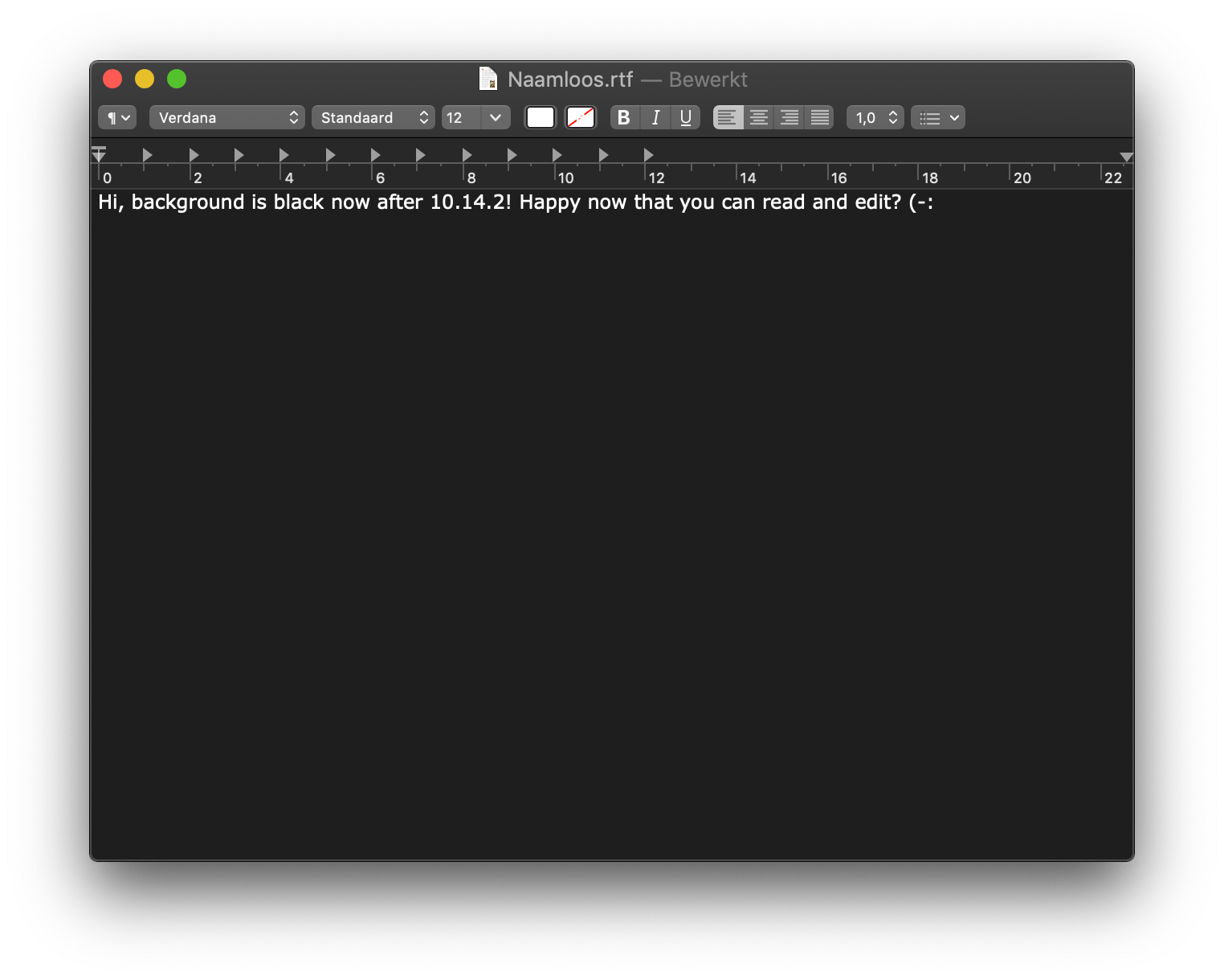Open the text background color swatch
This screenshot has width=1224, height=980.
(x=581, y=118)
